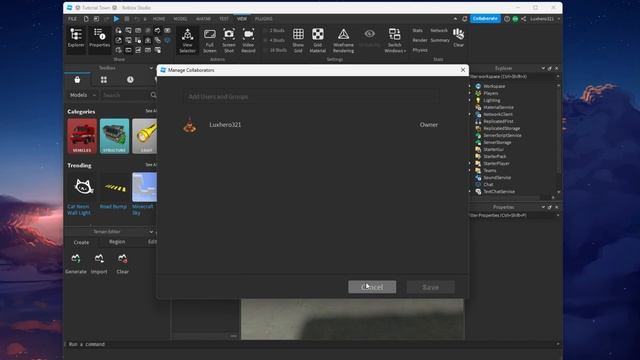Toggle Show Grid
640x360 pixels.
(298, 40)
